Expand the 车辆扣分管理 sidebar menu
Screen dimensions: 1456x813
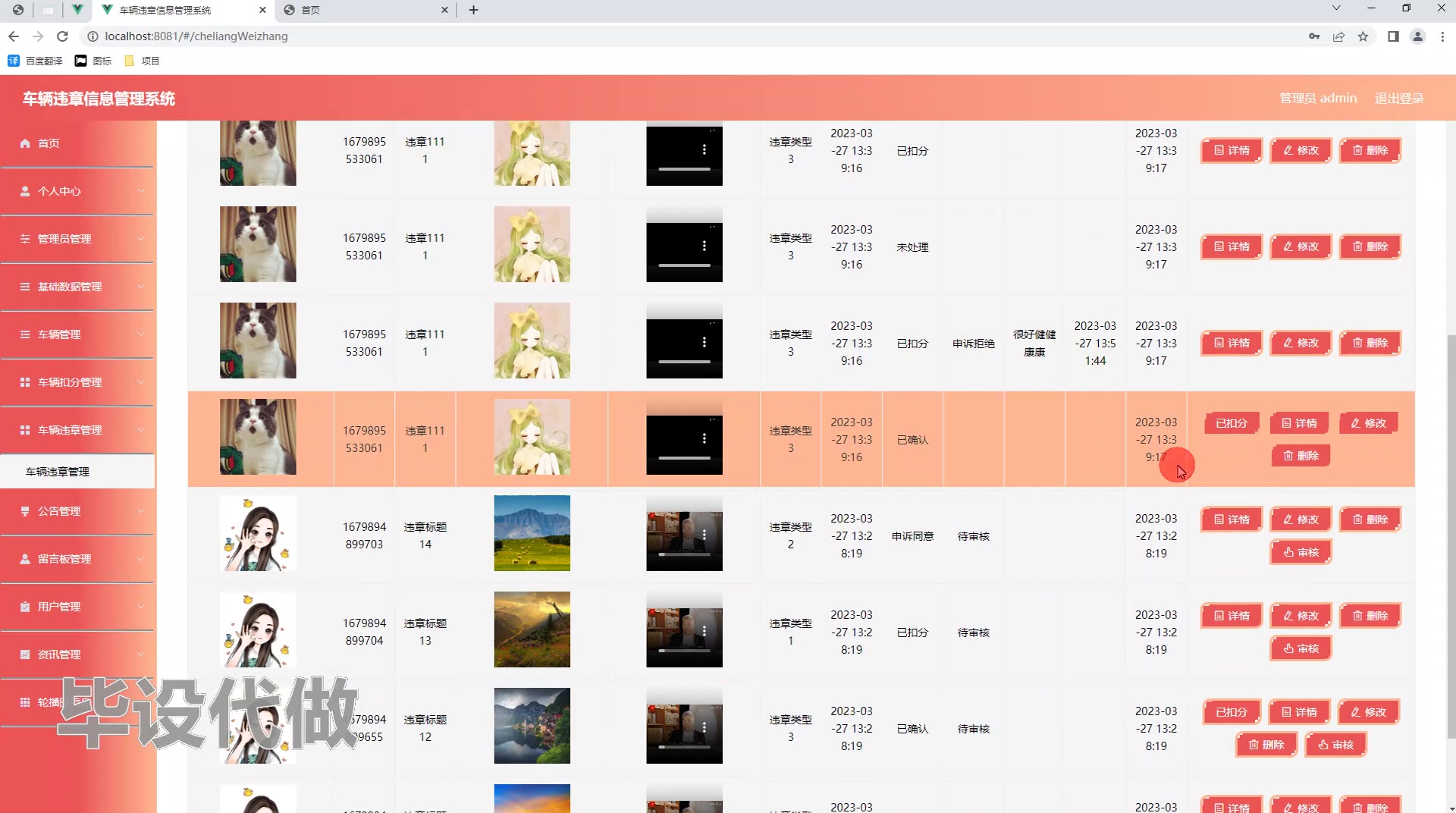[x=77, y=382]
